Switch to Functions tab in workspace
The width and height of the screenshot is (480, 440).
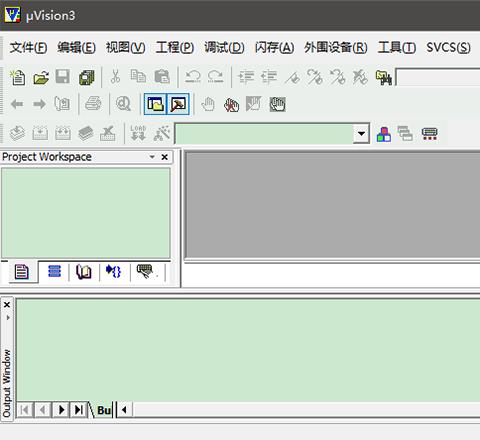(114, 272)
